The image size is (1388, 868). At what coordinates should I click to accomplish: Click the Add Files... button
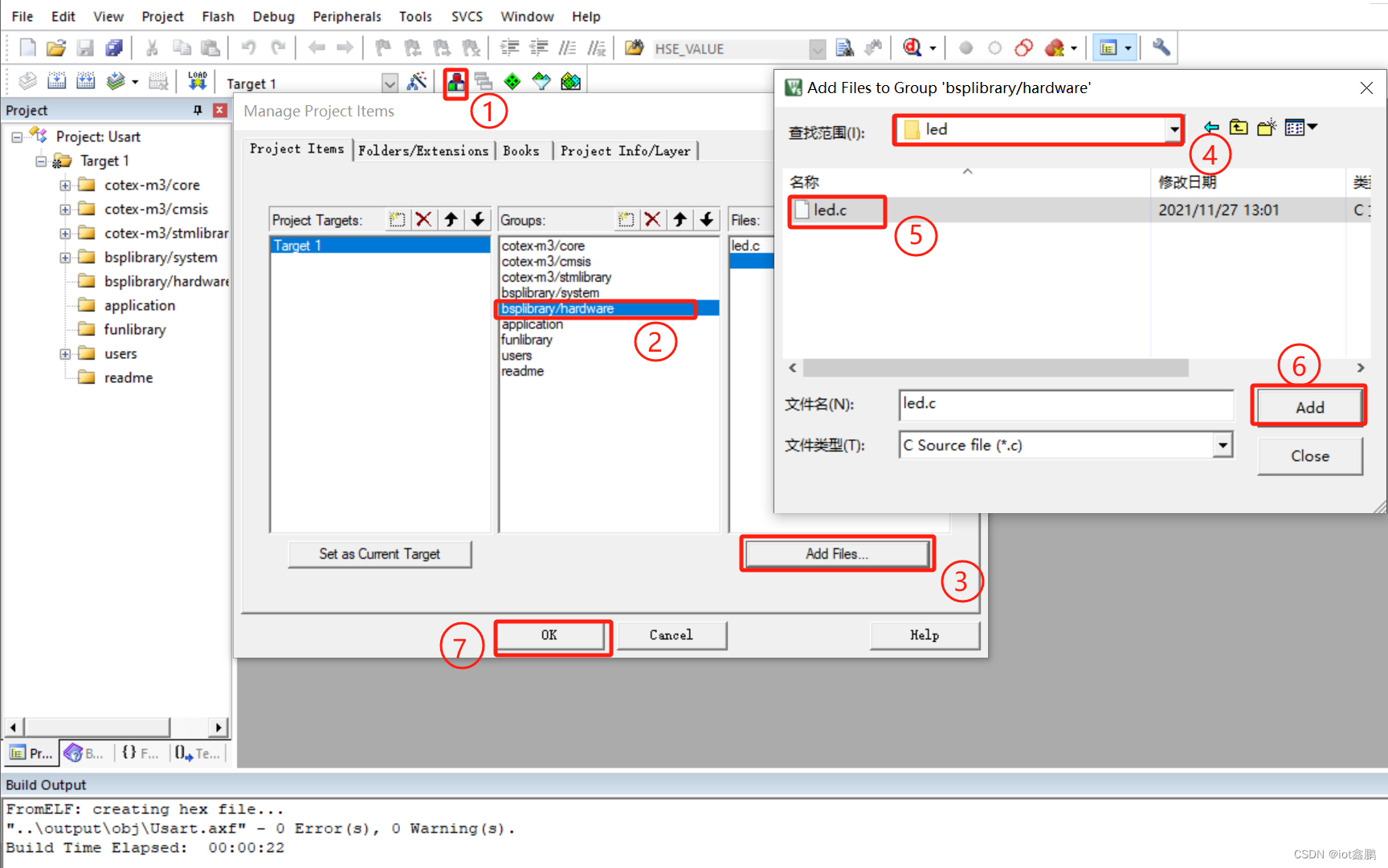tap(837, 553)
